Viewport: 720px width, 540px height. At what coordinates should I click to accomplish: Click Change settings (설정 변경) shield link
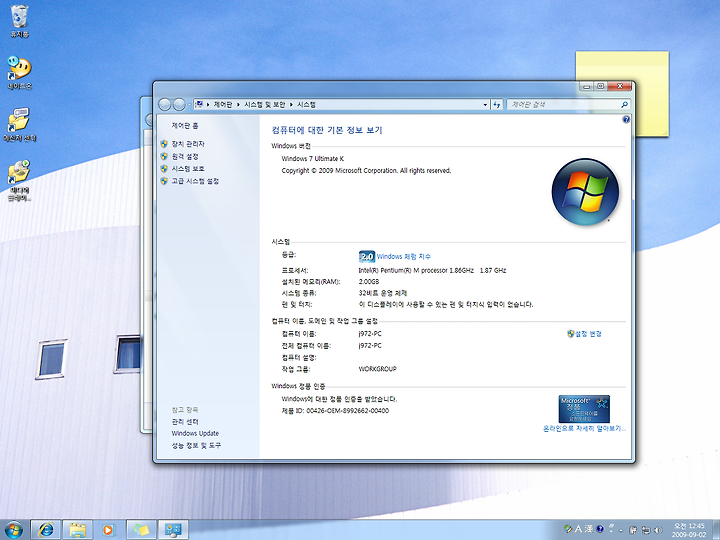coord(584,334)
